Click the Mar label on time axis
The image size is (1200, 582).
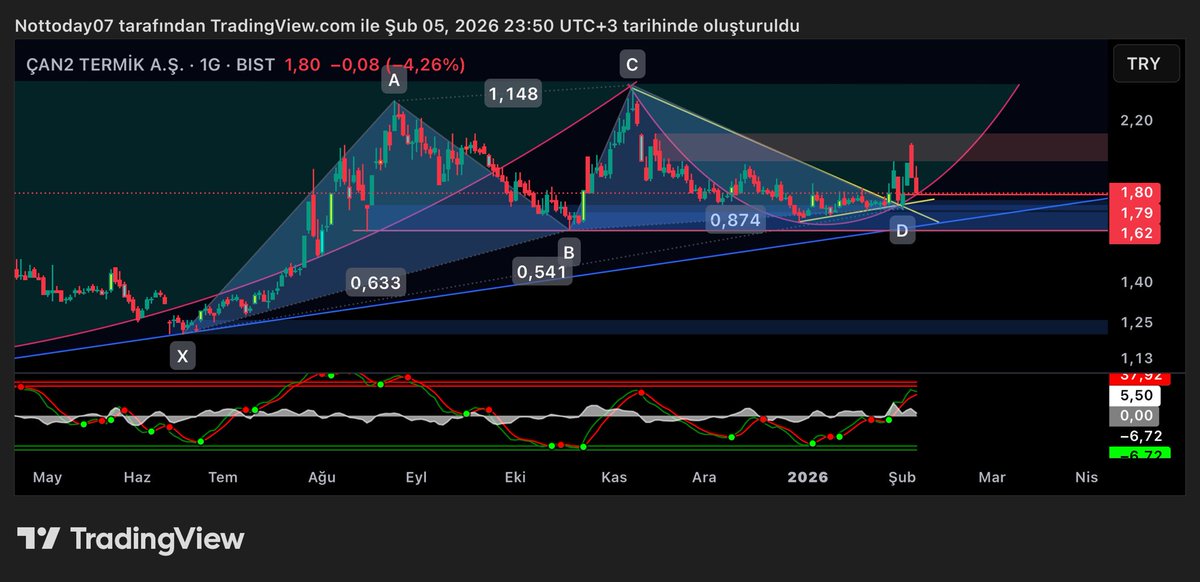click(x=991, y=478)
